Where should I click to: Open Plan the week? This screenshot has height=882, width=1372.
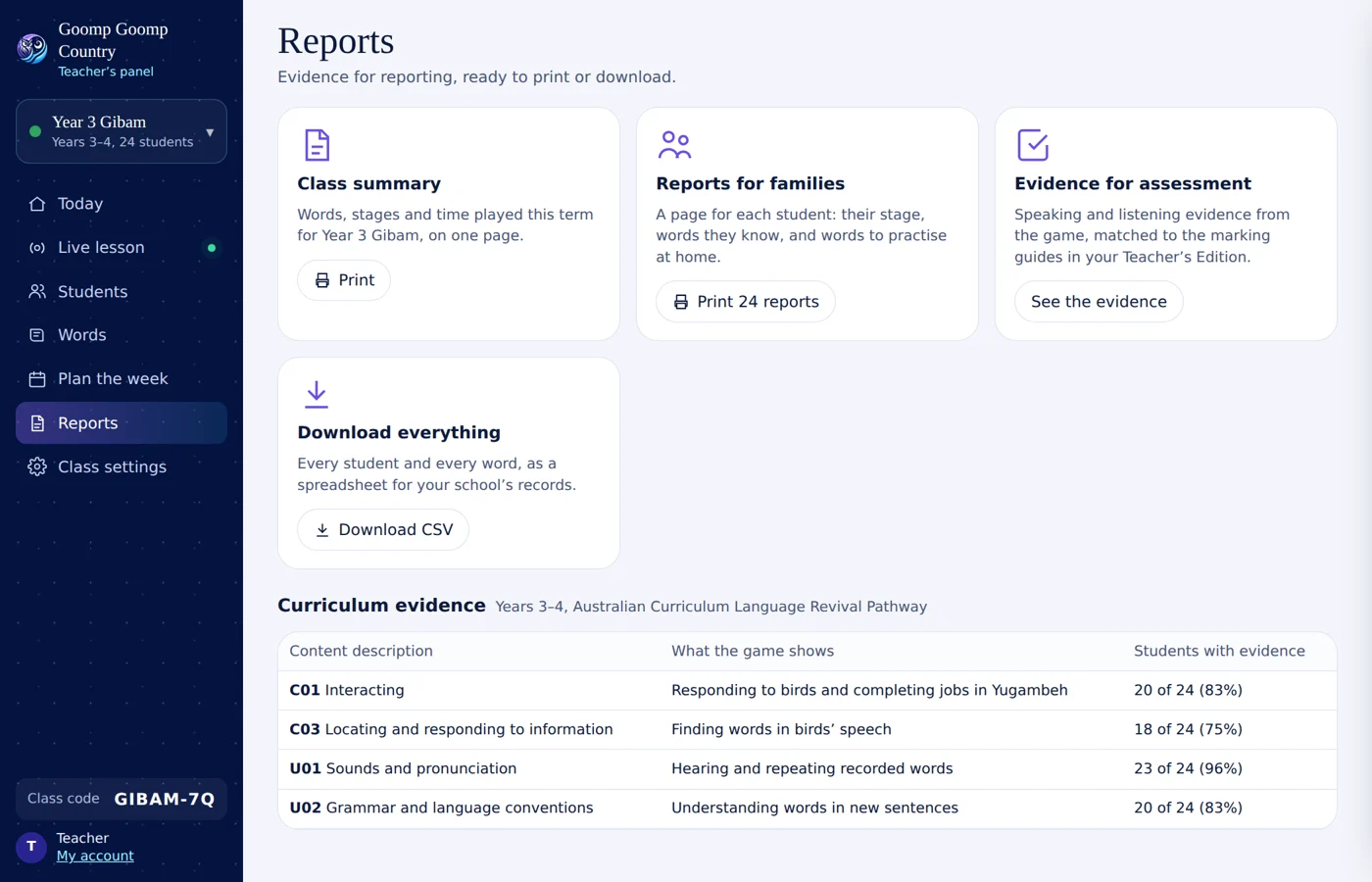pos(122,379)
